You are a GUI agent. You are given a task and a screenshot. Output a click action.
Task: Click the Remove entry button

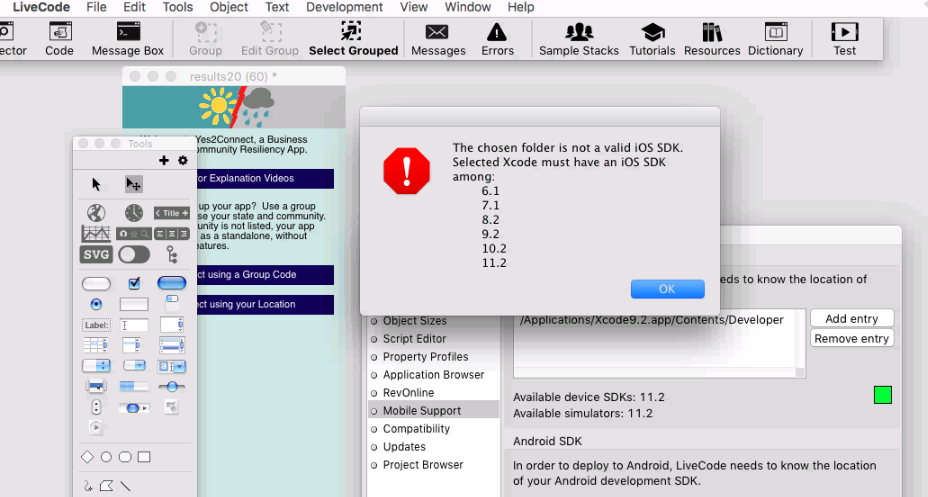(851, 338)
